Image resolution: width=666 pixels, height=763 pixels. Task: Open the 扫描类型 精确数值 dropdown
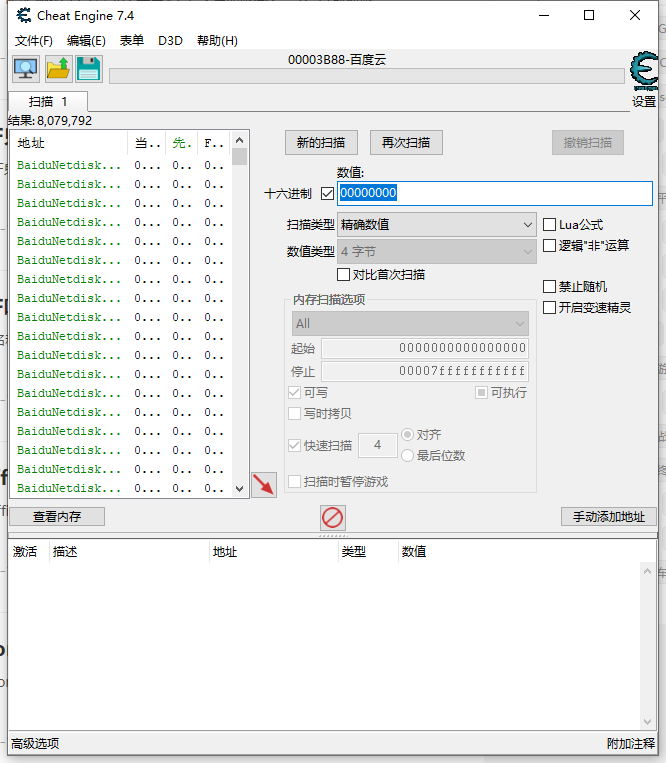pos(436,224)
